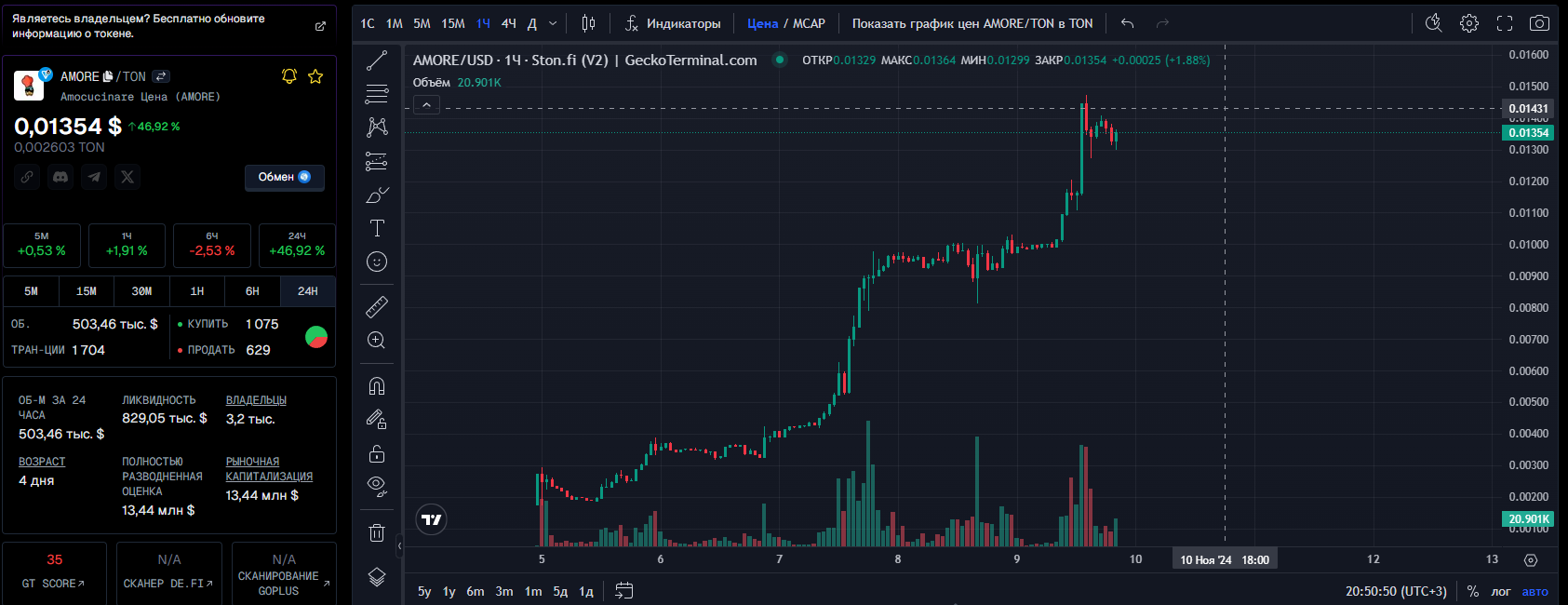Open time axis settings gear

click(x=1531, y=560)
